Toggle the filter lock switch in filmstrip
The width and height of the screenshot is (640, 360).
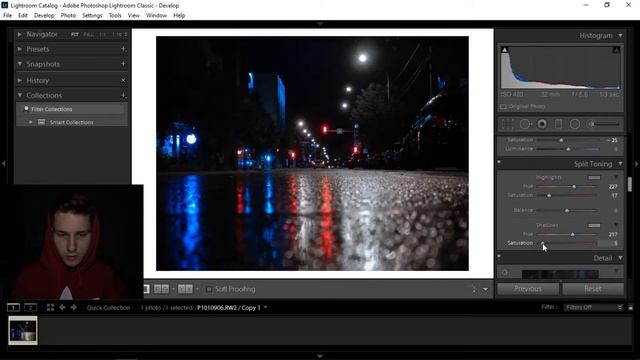coord(631,307)
